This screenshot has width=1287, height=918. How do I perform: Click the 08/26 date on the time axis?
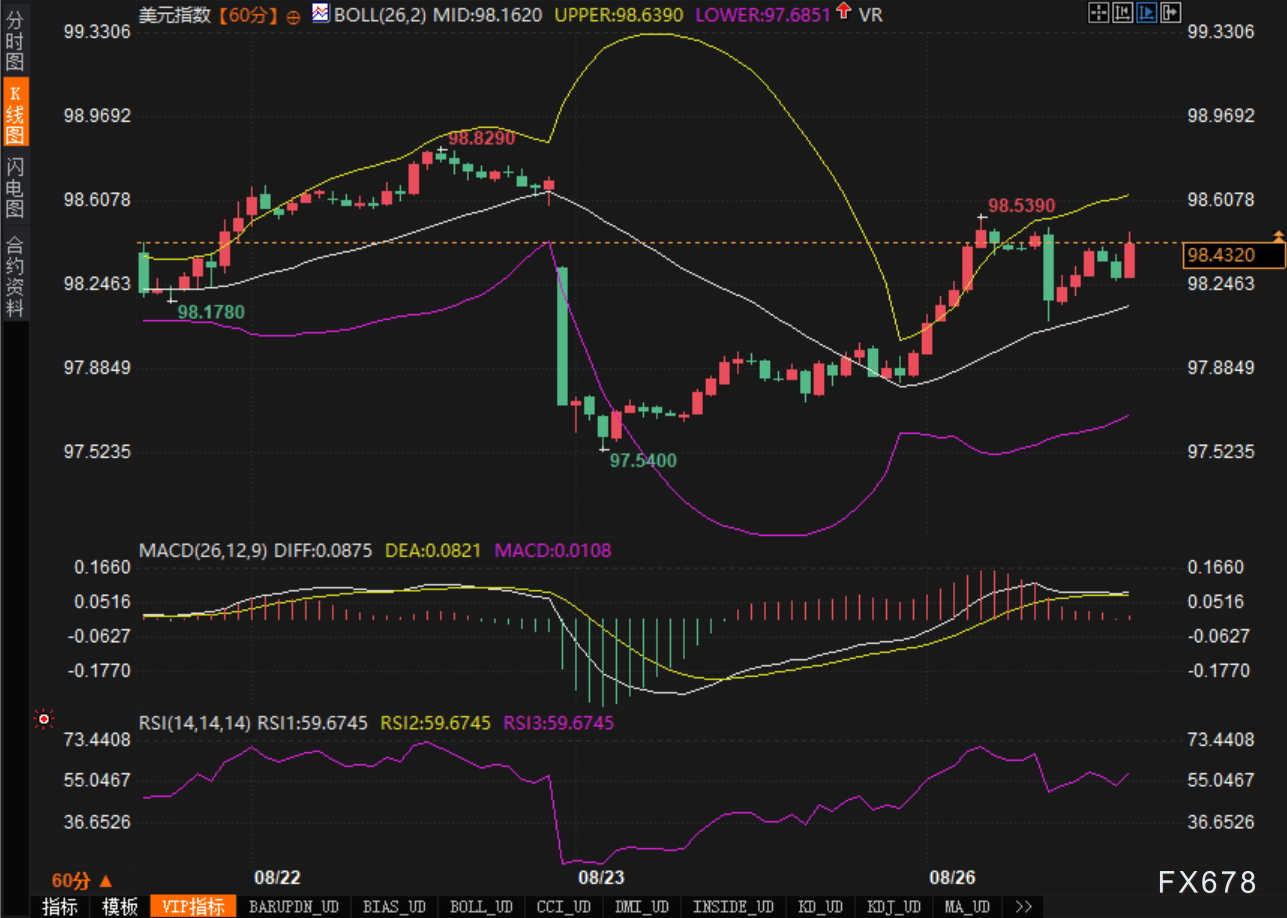[x=952, y=878]
